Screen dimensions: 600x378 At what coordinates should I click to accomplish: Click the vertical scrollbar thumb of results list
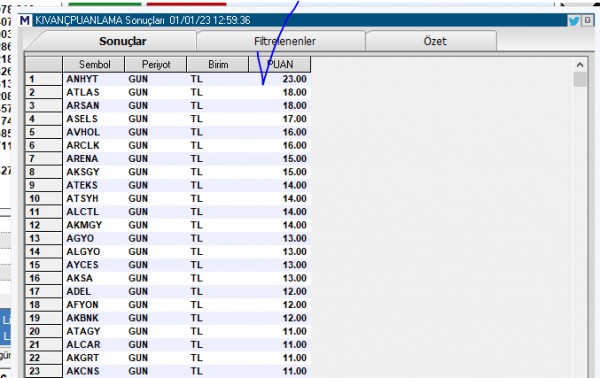click(580, 80)
